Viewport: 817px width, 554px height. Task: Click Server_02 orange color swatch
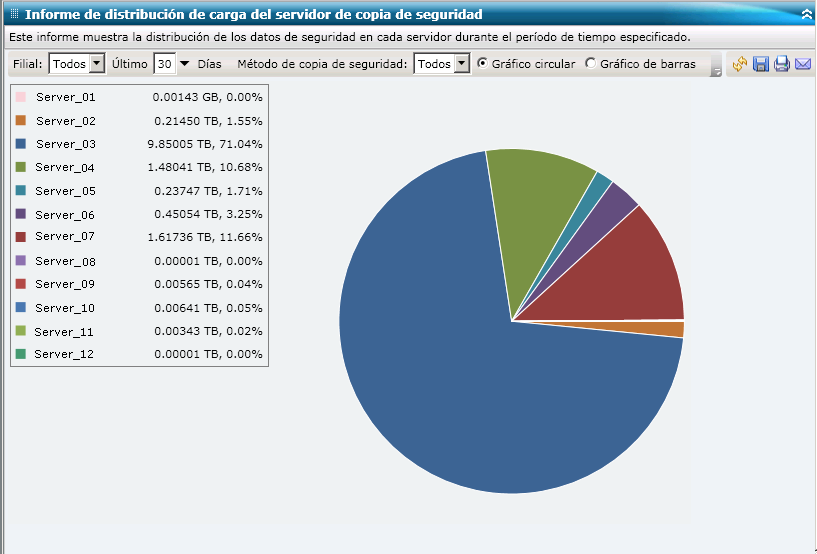pyautogui.click(x=21, y=120)
